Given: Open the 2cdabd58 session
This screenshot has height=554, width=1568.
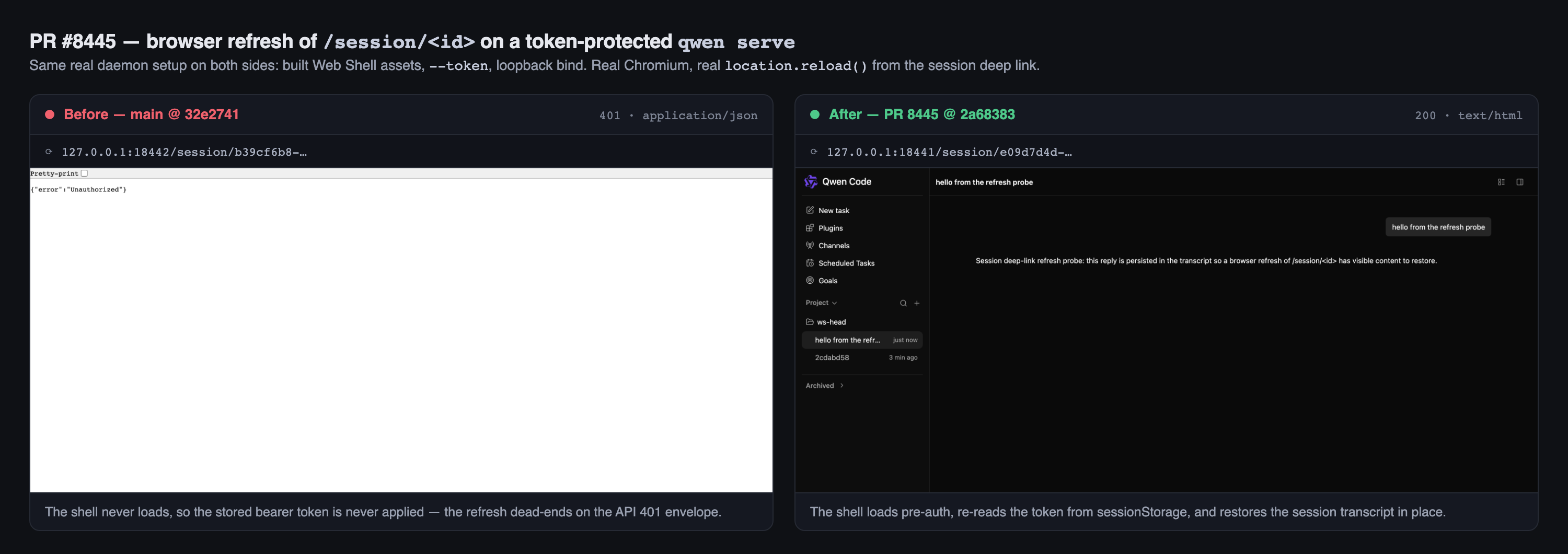Looking at the screenshot, I should [862, 357].
